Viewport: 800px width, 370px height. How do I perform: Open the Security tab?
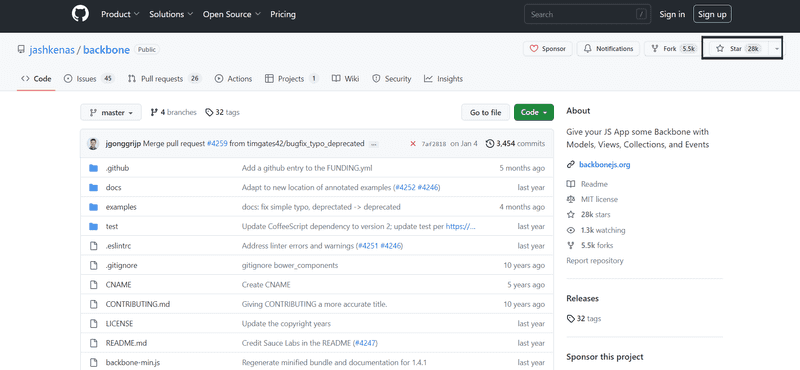[391, 79]
